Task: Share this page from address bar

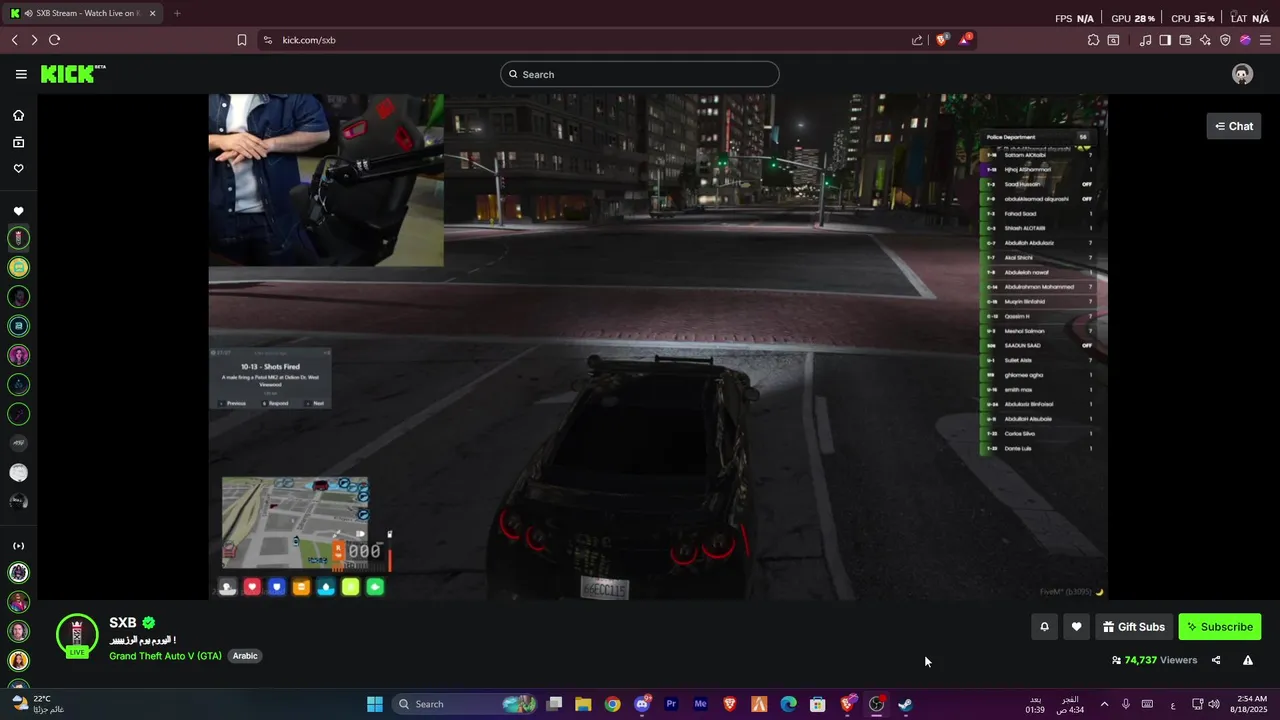Action: pyautogui.click(x=917, y=40)
